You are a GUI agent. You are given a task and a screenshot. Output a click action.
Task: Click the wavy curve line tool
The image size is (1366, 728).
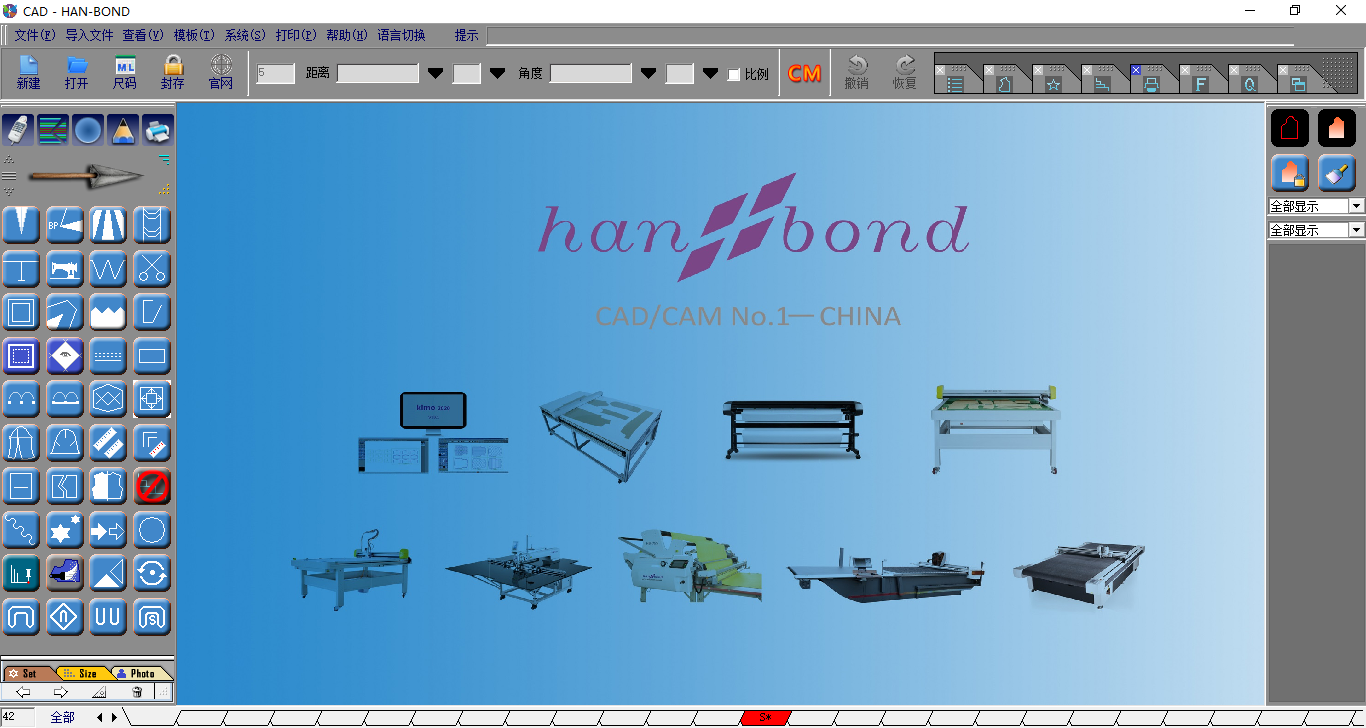pyautogui.click(x=21, y=530)
